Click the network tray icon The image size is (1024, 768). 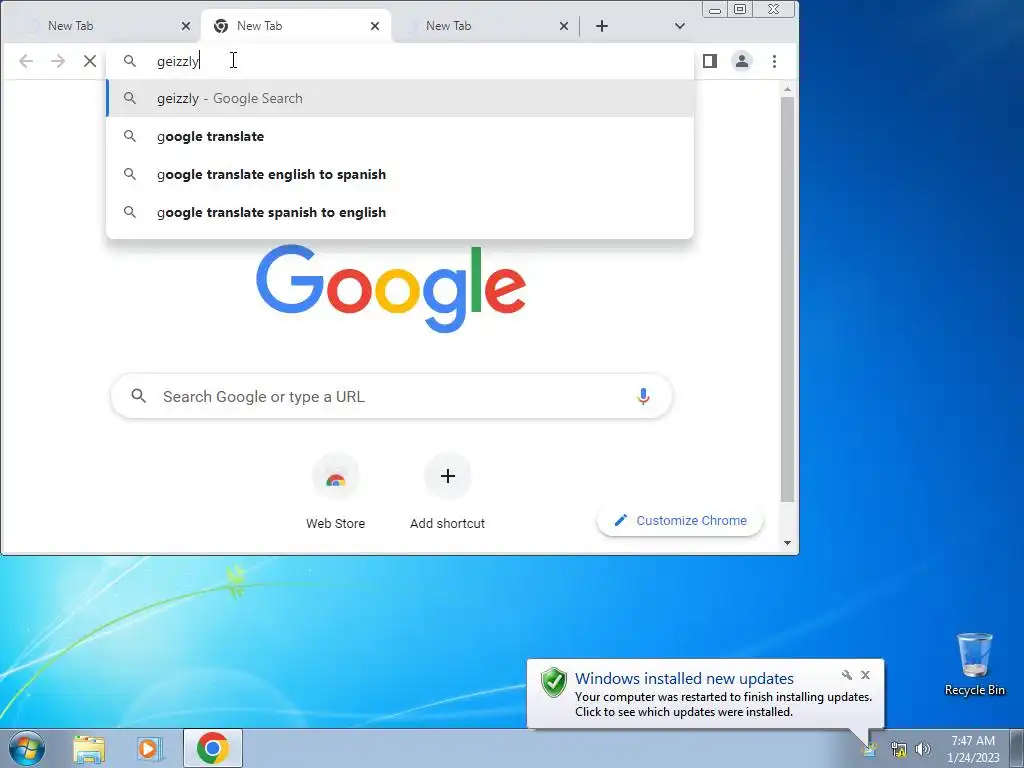899,749
